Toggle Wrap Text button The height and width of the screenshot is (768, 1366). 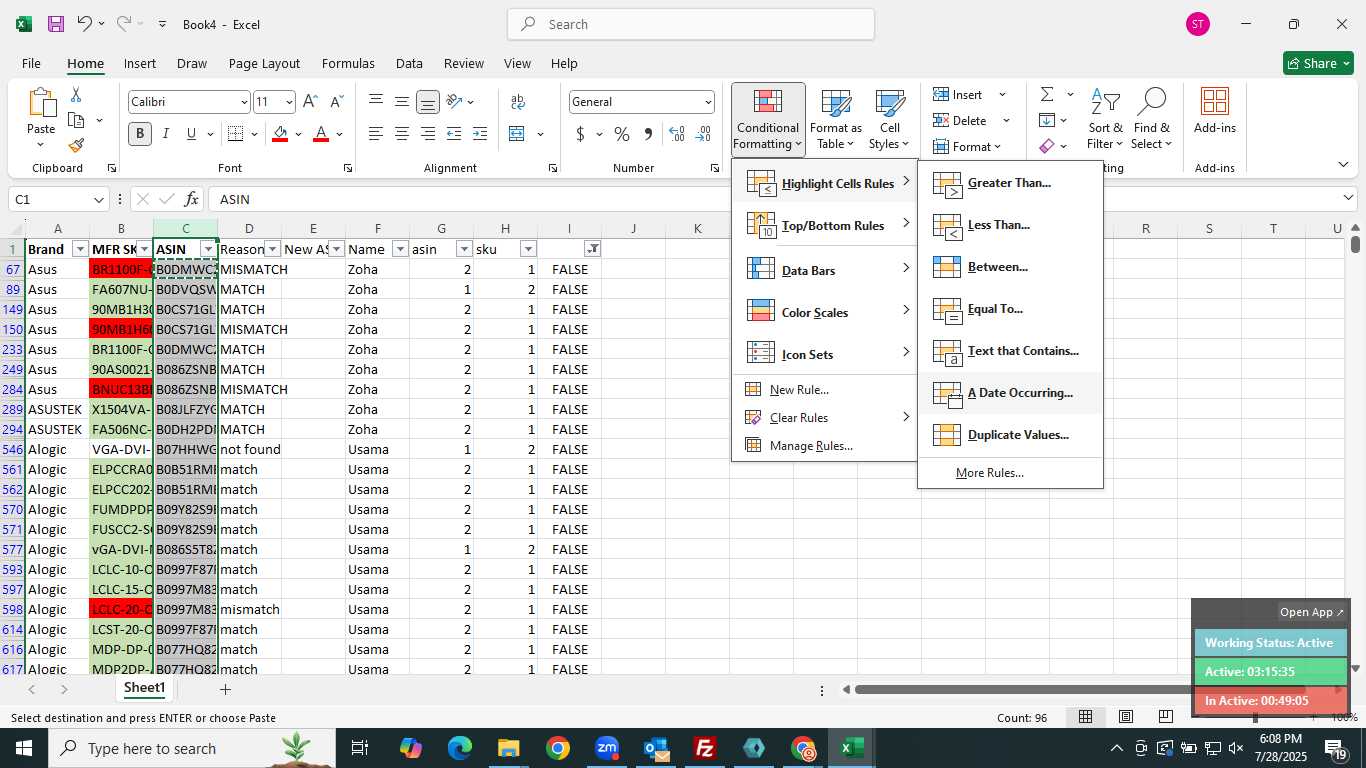coord(518,102)
